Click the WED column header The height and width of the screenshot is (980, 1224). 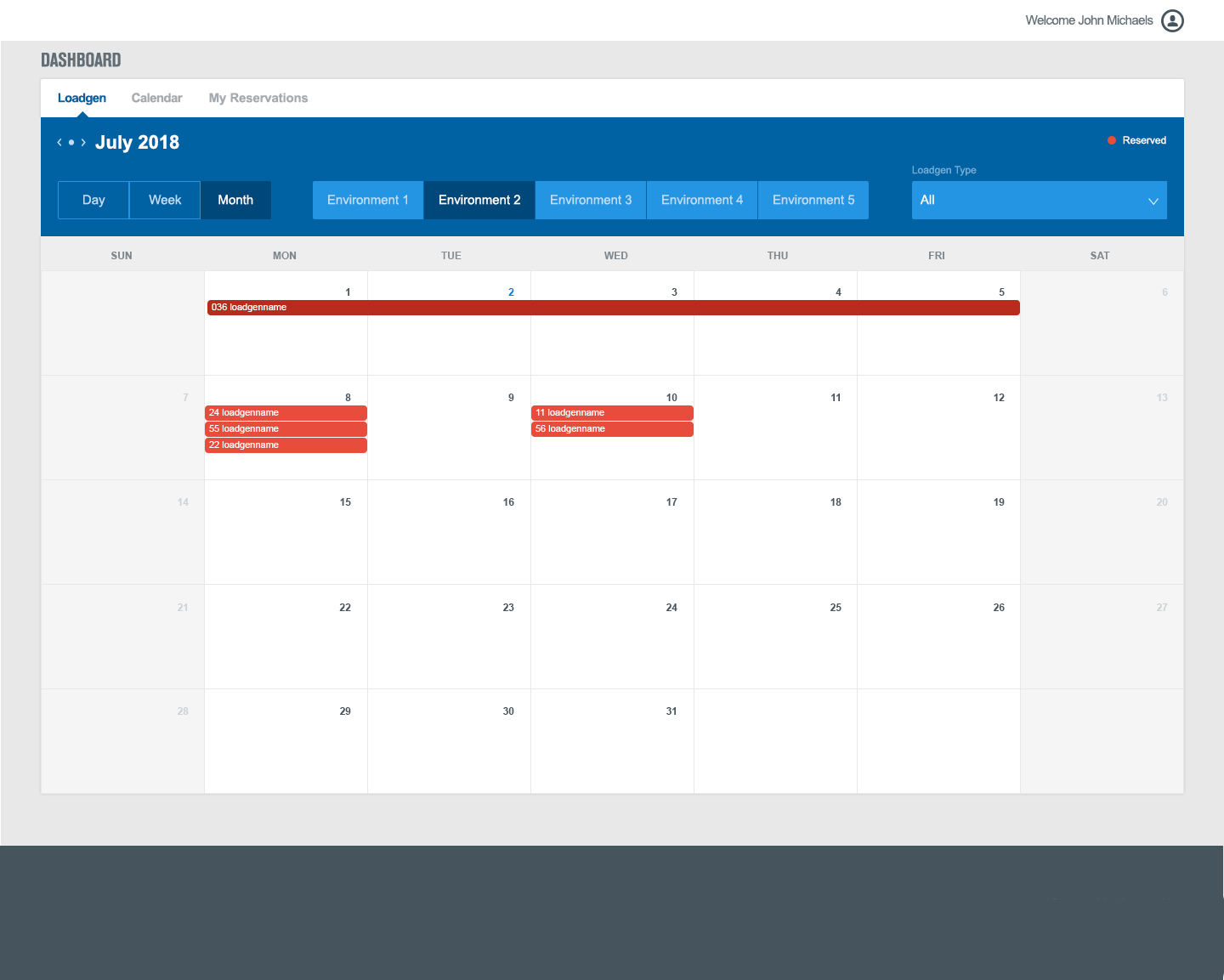[616, 256]
